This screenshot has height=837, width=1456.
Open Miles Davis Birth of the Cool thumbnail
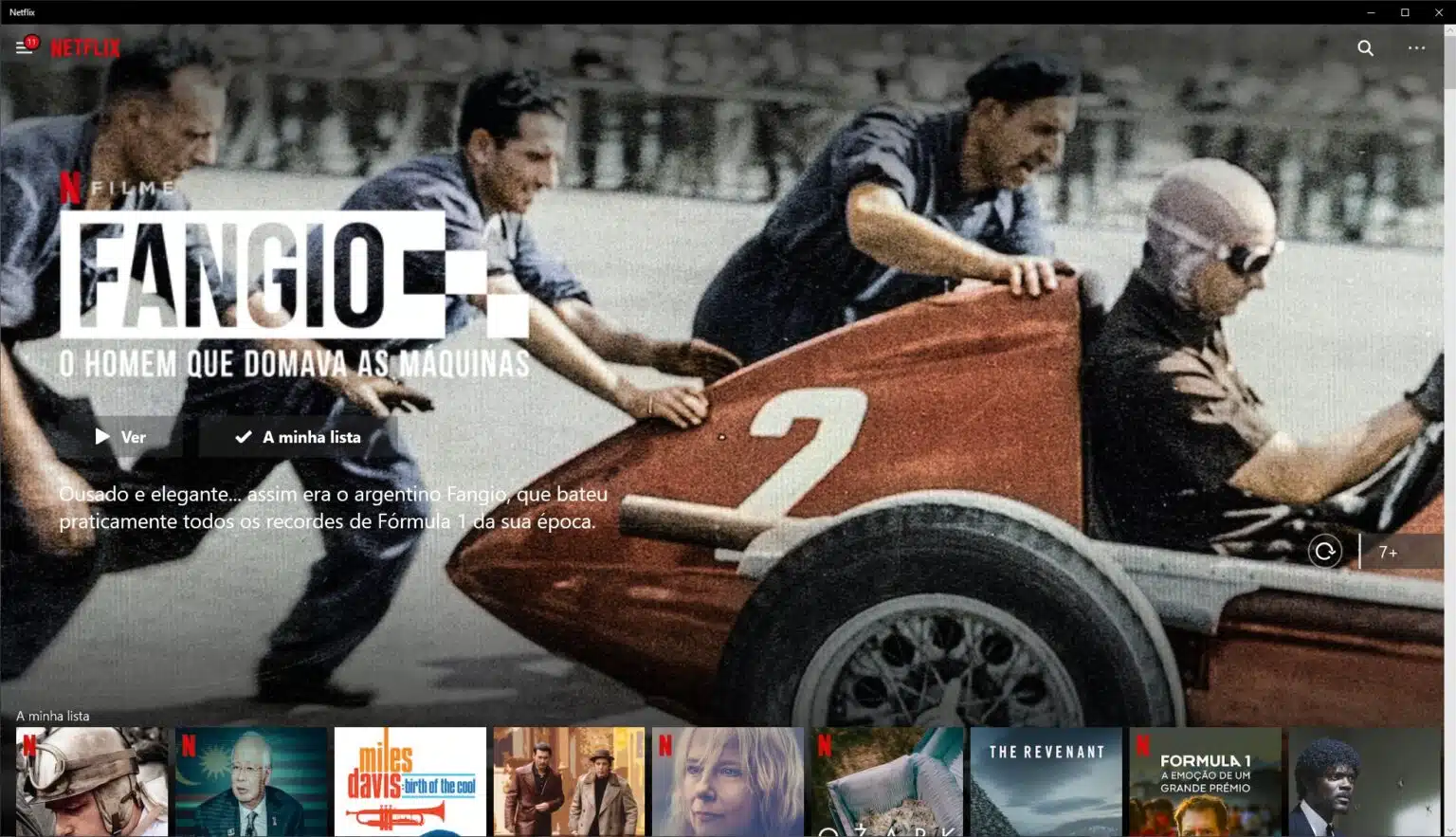point(410,782)
